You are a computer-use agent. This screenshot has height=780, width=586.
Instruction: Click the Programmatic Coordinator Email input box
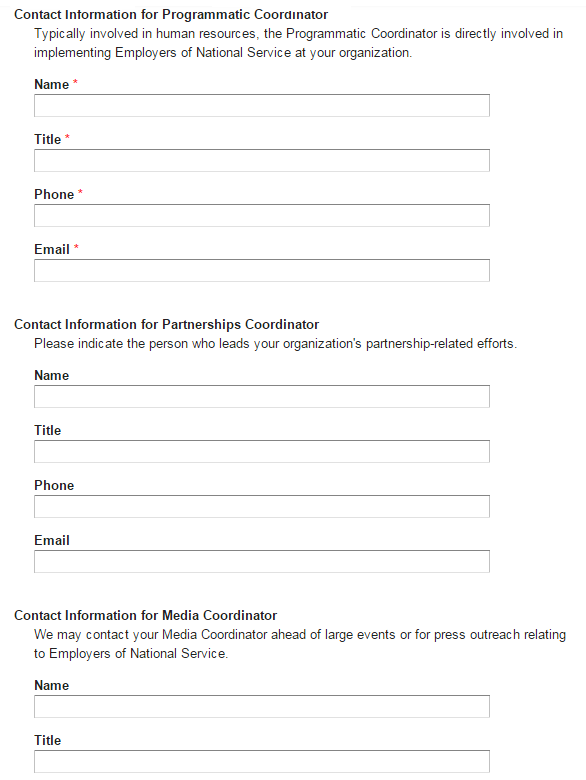point(262,271)
